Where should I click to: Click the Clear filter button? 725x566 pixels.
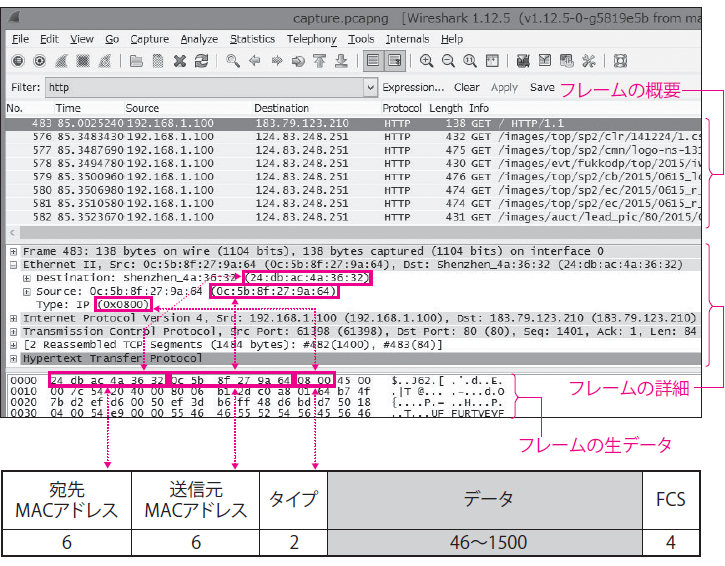(x=467, y=87)
